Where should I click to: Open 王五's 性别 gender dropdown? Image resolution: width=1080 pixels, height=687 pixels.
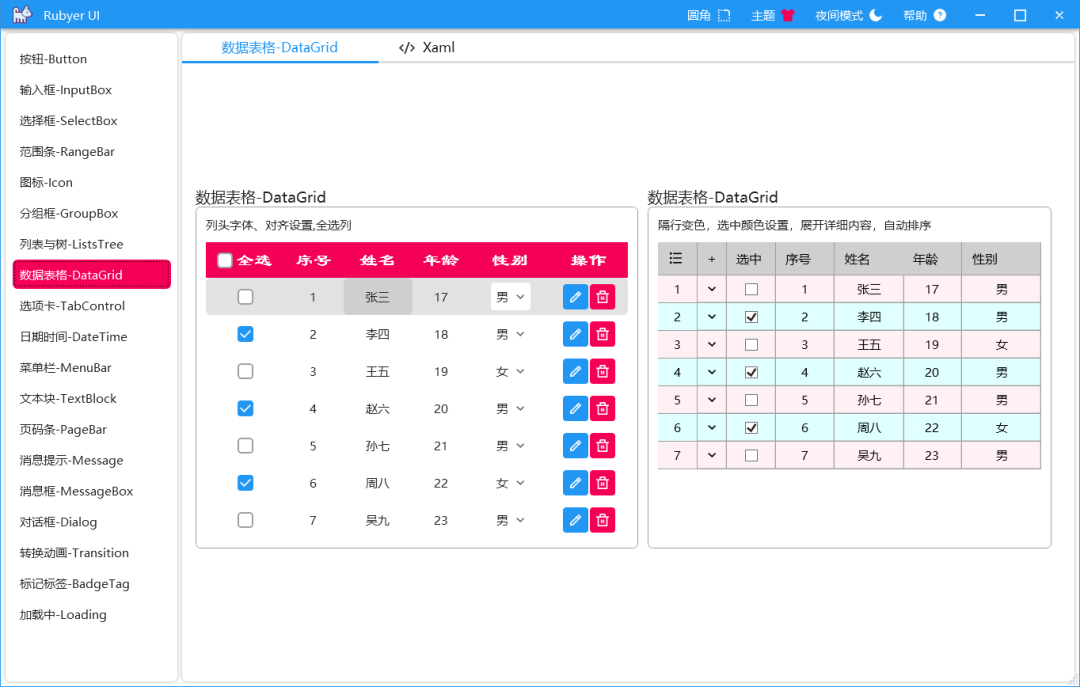click(510, 371)
